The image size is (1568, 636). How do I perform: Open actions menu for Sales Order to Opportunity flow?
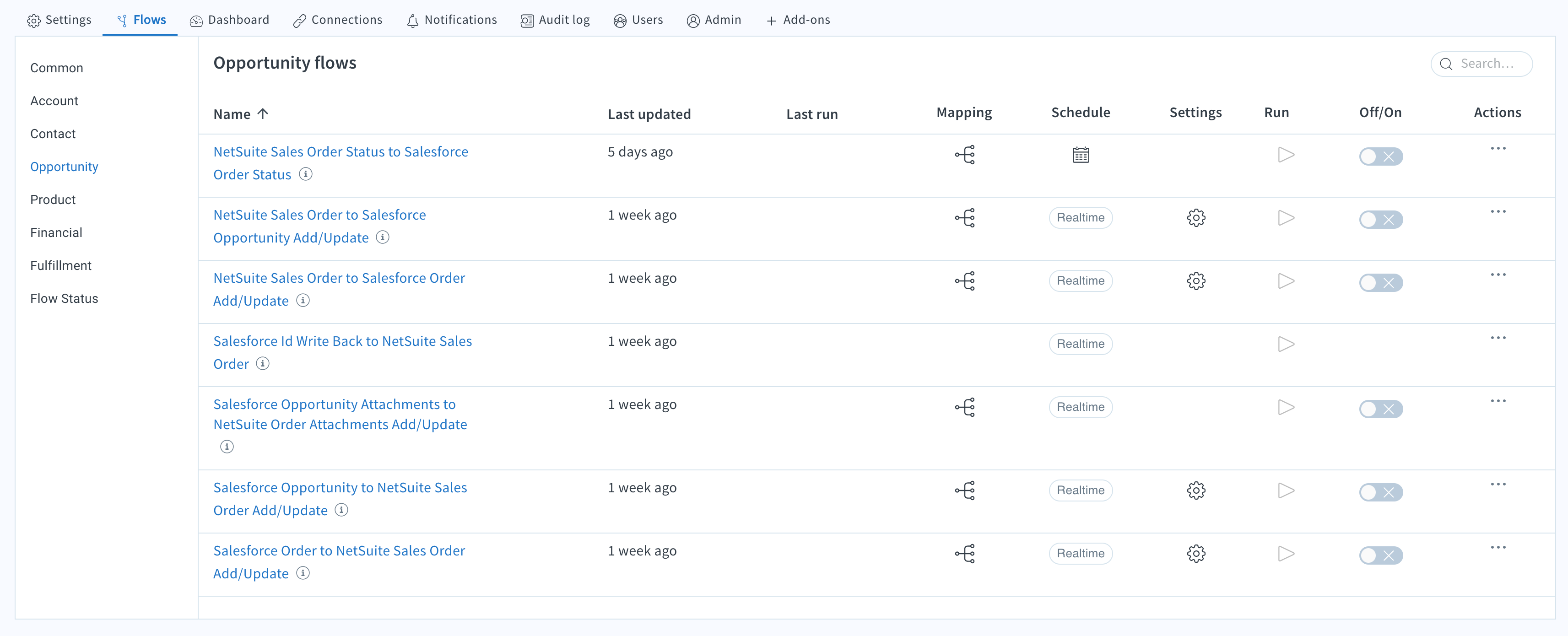point(1498,212)
